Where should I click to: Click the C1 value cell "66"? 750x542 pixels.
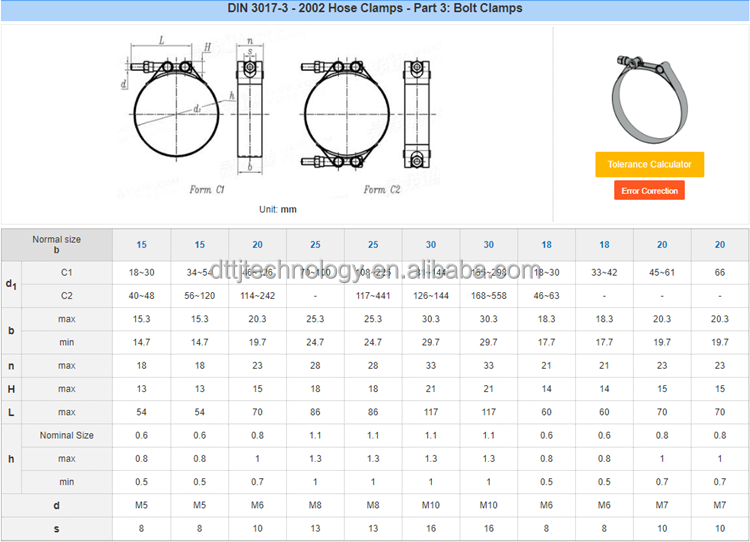tap(720, 272)
